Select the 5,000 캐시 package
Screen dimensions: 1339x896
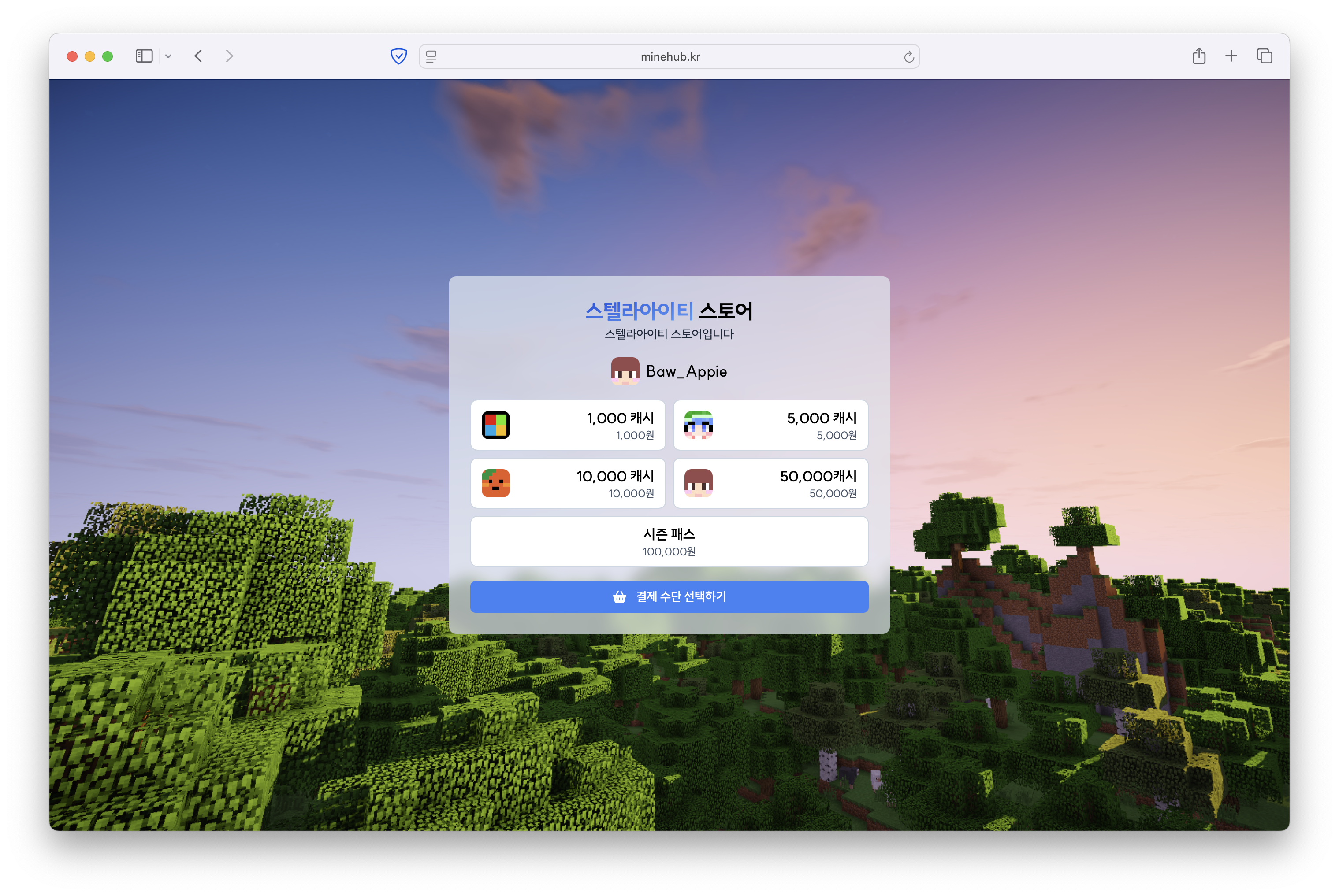(770, 425)
